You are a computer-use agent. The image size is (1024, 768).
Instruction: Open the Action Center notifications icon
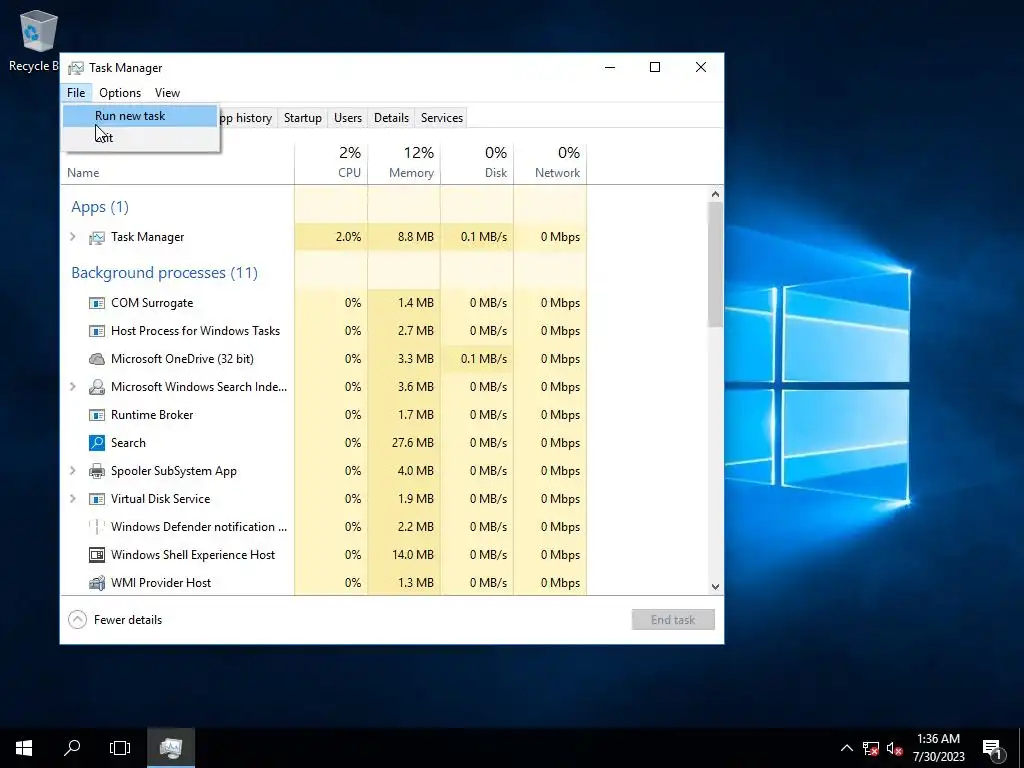pyautogui.click(x=993, y=748)
